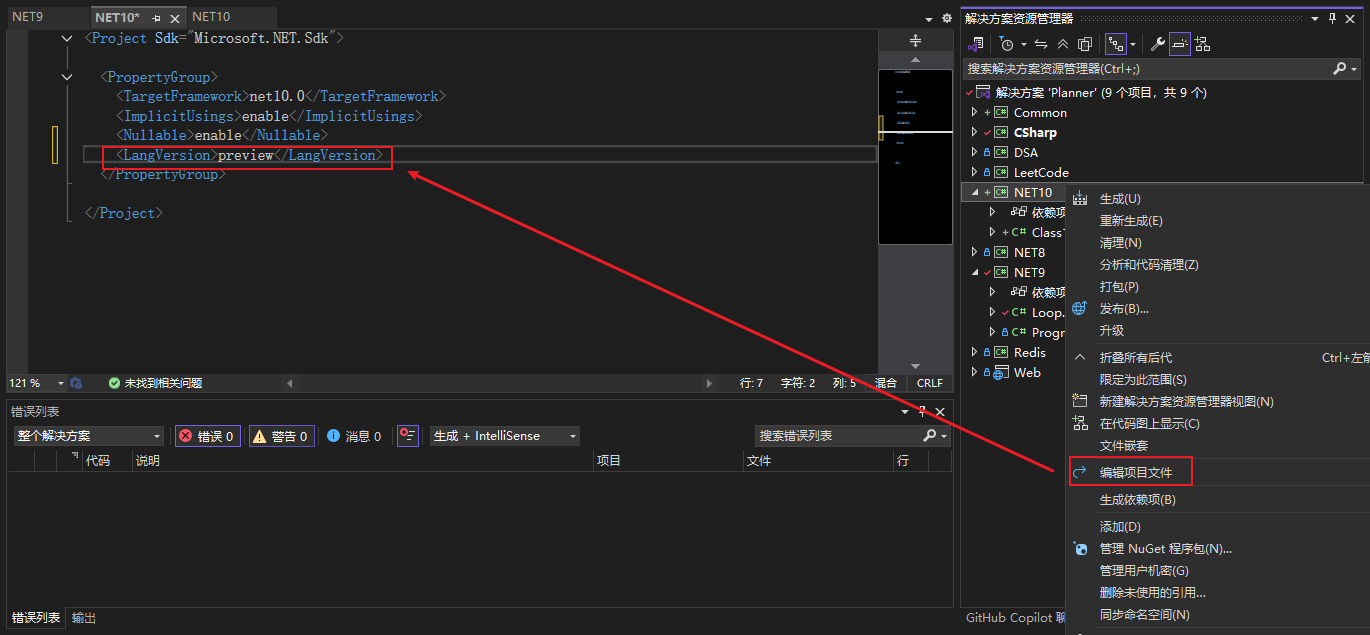This screenshot has height=635, width=1370.
Task: Click View Class Diagram icon in Solution Explorer toolbar
Action: tap(1202, 44)
